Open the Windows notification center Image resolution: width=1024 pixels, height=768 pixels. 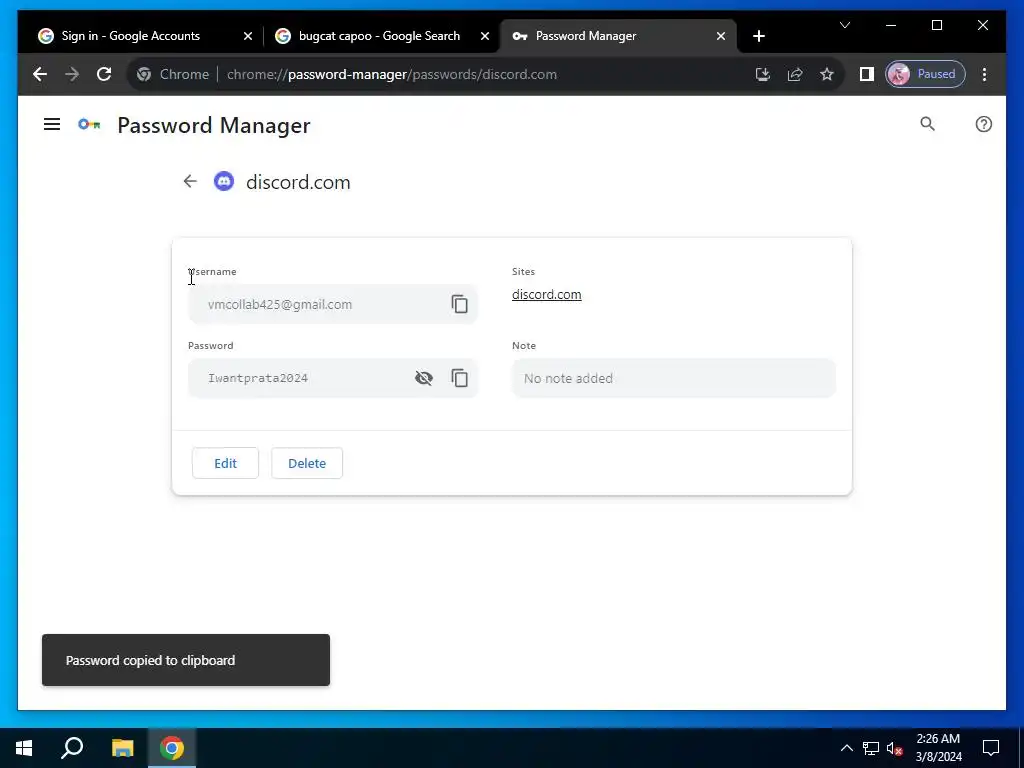[x=991, y=748]
